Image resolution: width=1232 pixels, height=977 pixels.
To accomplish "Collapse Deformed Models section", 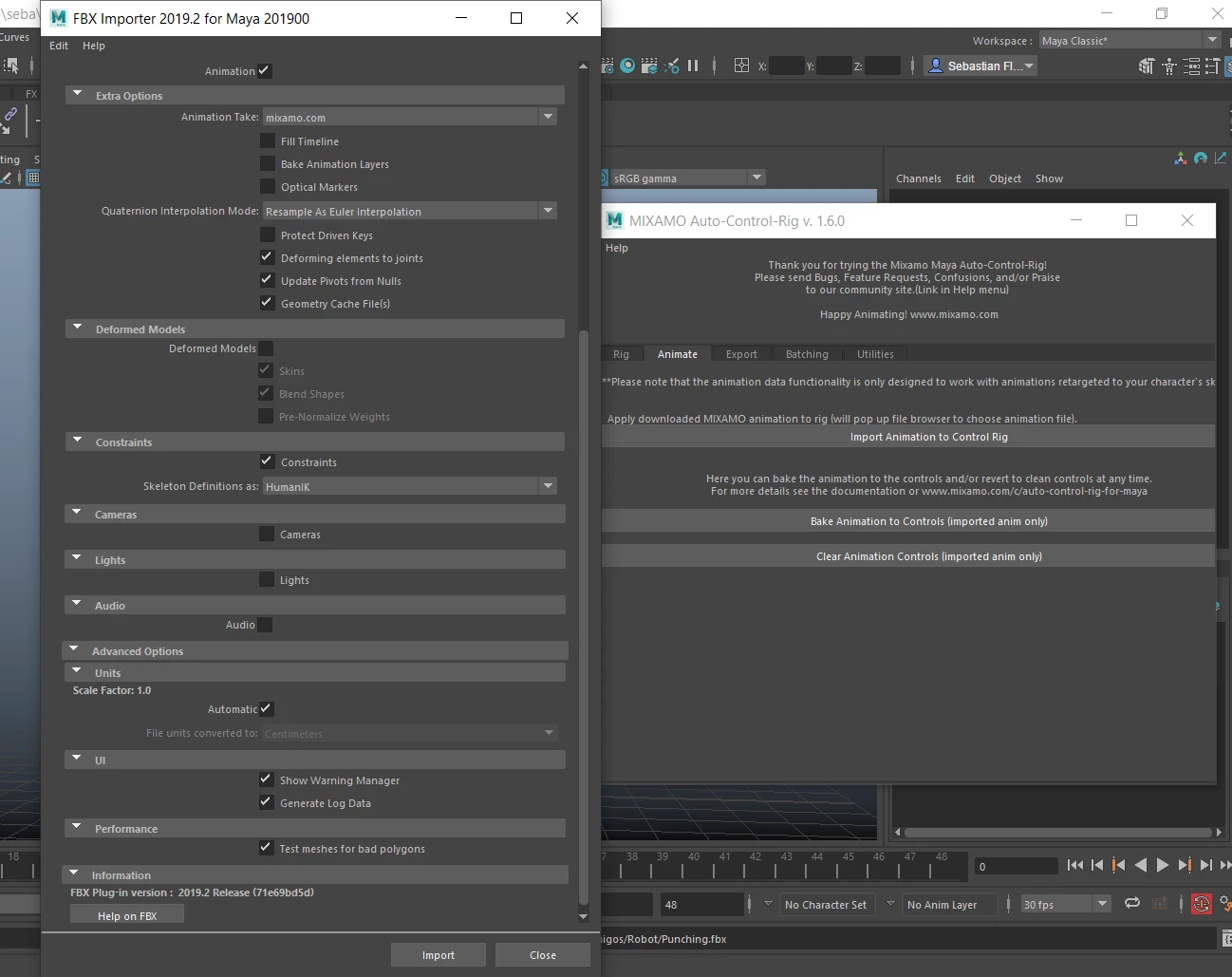I will (78, 329).
